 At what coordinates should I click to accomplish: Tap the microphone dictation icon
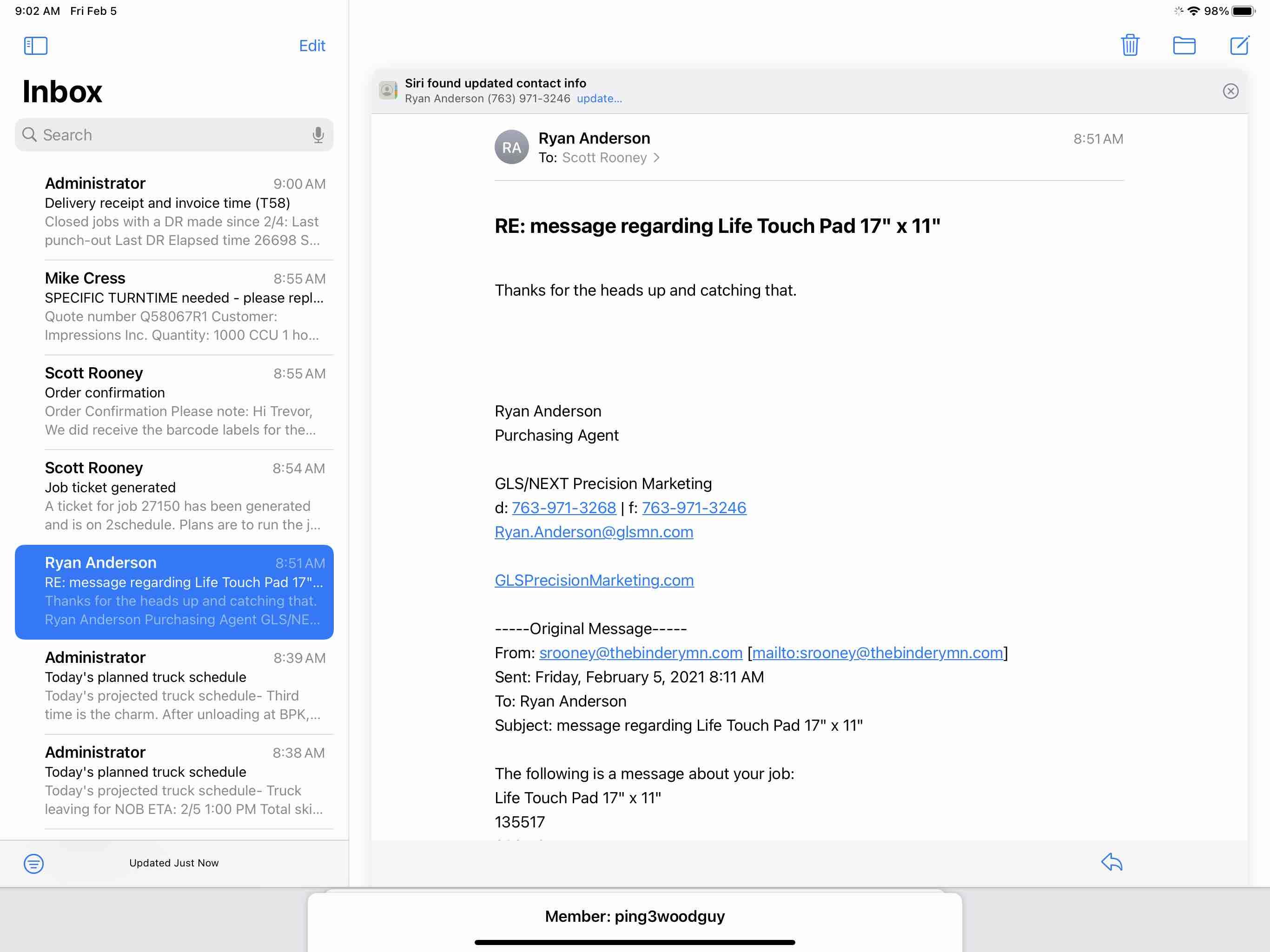click(x=318, y=135)
